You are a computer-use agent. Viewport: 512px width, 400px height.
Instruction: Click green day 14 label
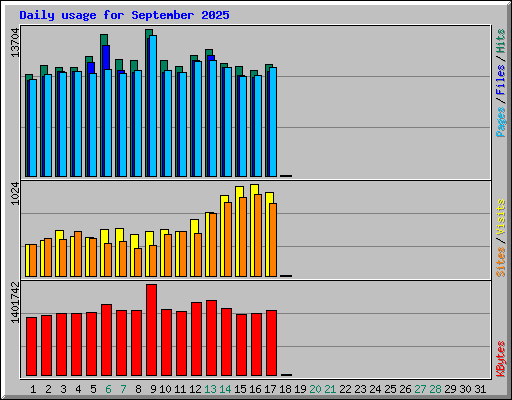tap(225, 389)
